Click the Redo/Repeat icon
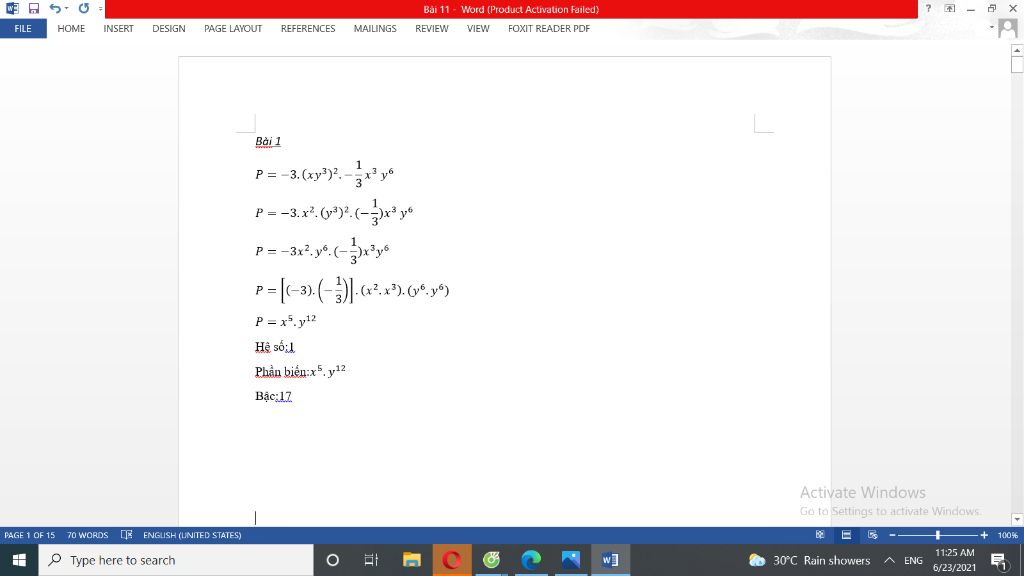 click(x=84, y=8)
